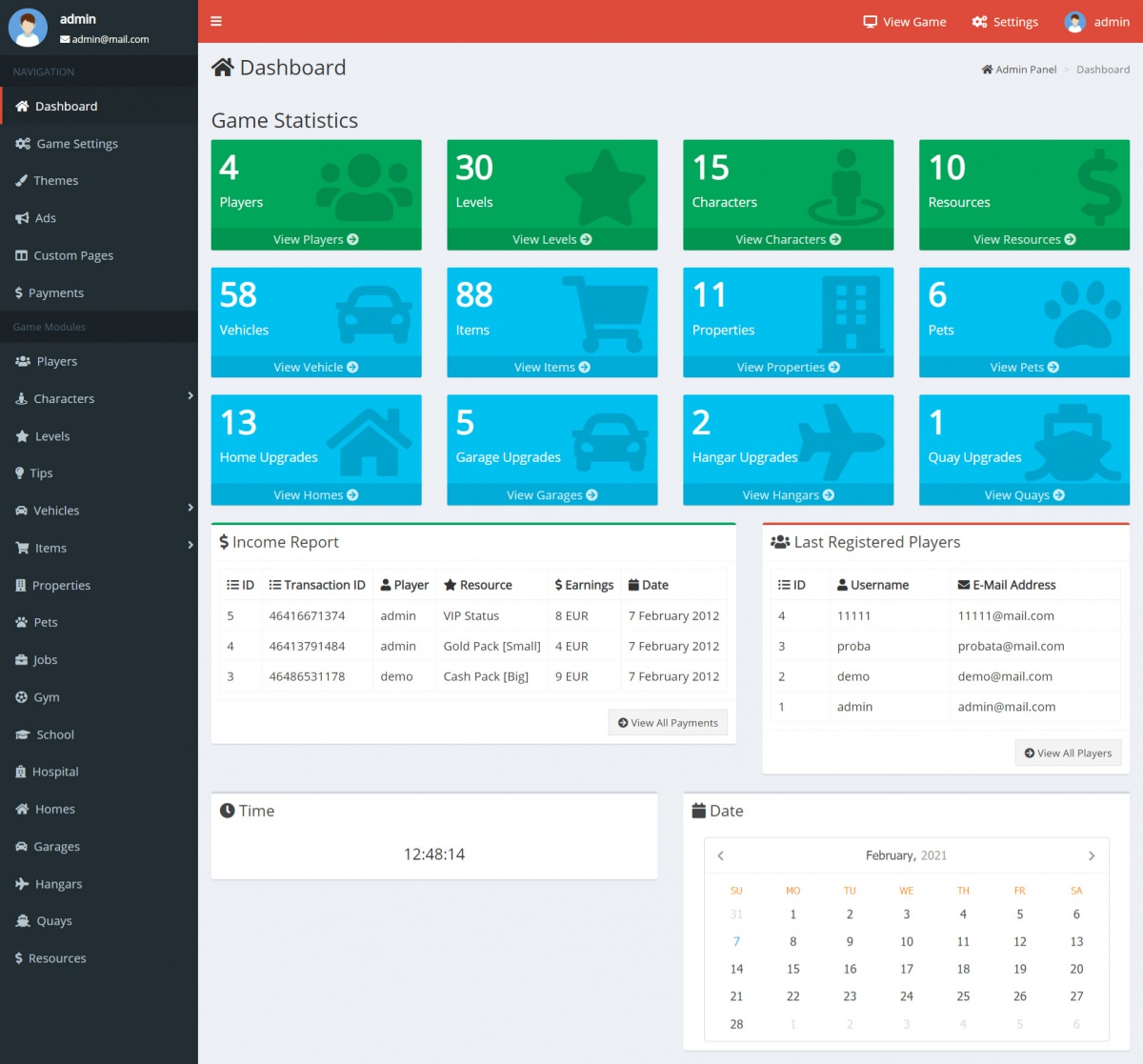The width and height of the screenshot is (1143, 1064).
Task: Expand the Items sidebar submenu
Action: (190, 546)
